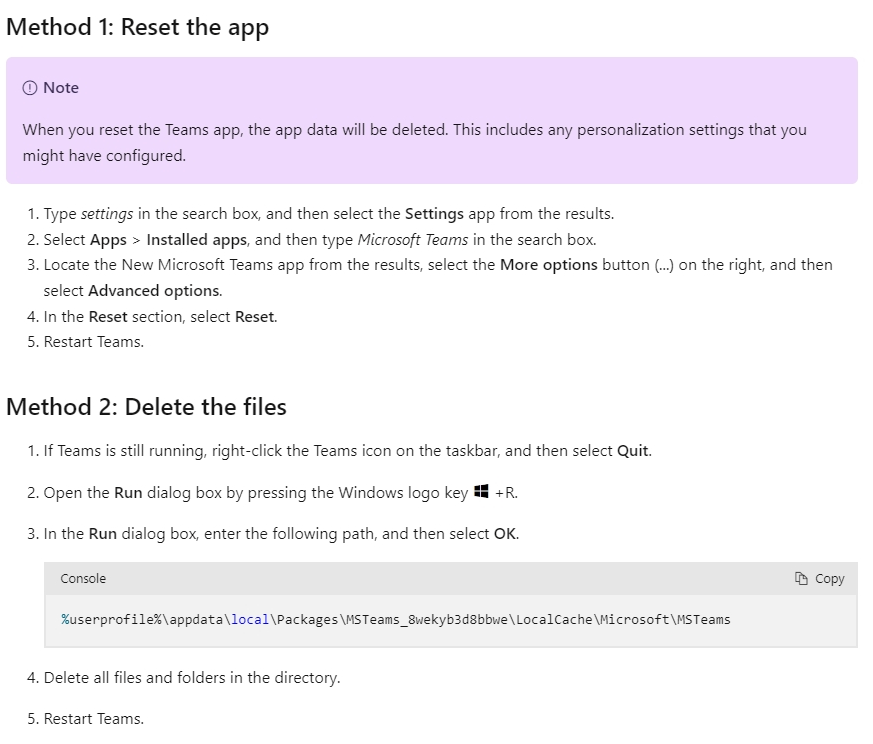
Task: Click the bold 'Settings' word in step one
Action: click(434, 214)
